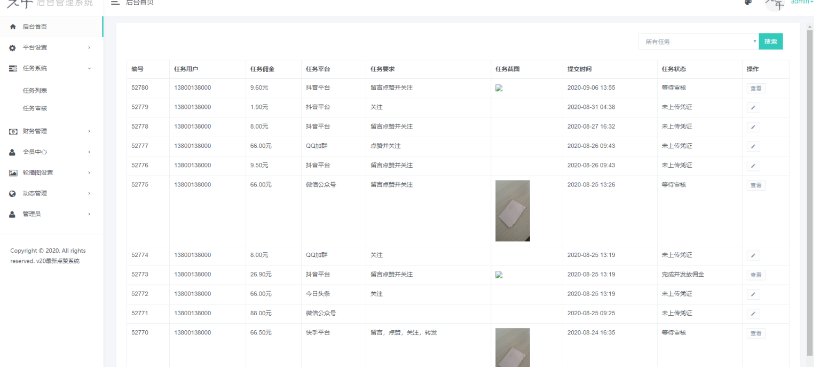Click the gear icon for 平台设置
This screenshot has width=814, height=367.
coord(13,48)
